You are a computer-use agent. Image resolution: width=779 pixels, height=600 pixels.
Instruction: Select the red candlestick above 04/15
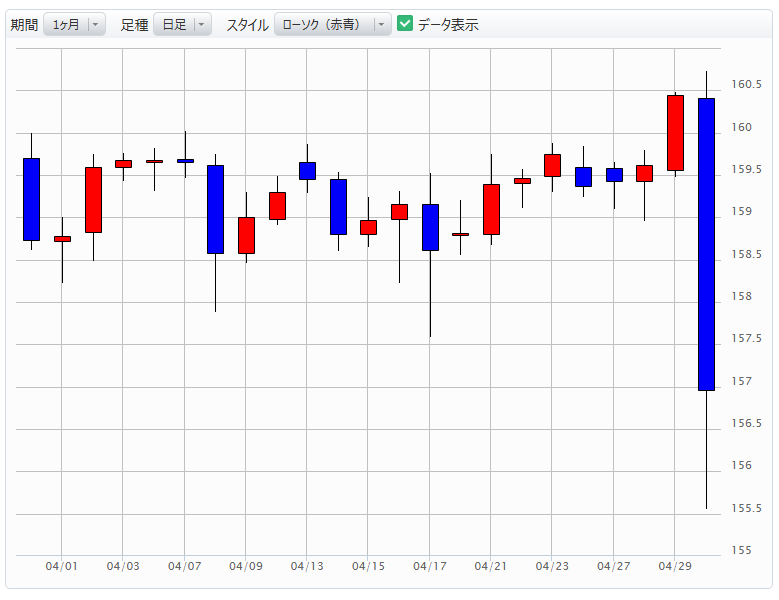pyautogui.click(x=368, y=227)
